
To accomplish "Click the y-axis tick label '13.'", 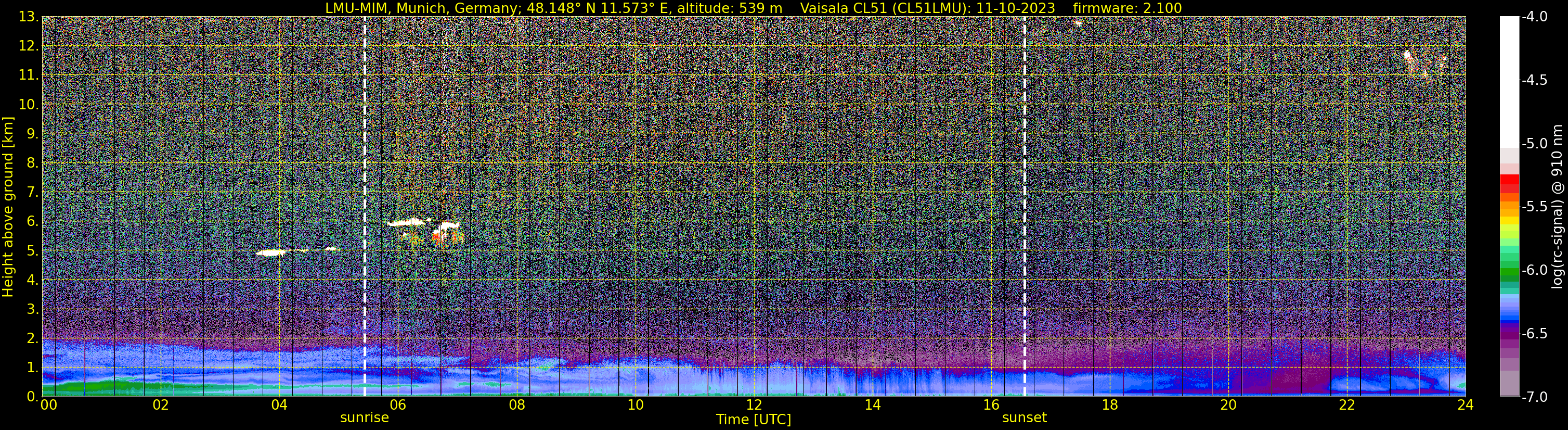I will coord(29,17).
